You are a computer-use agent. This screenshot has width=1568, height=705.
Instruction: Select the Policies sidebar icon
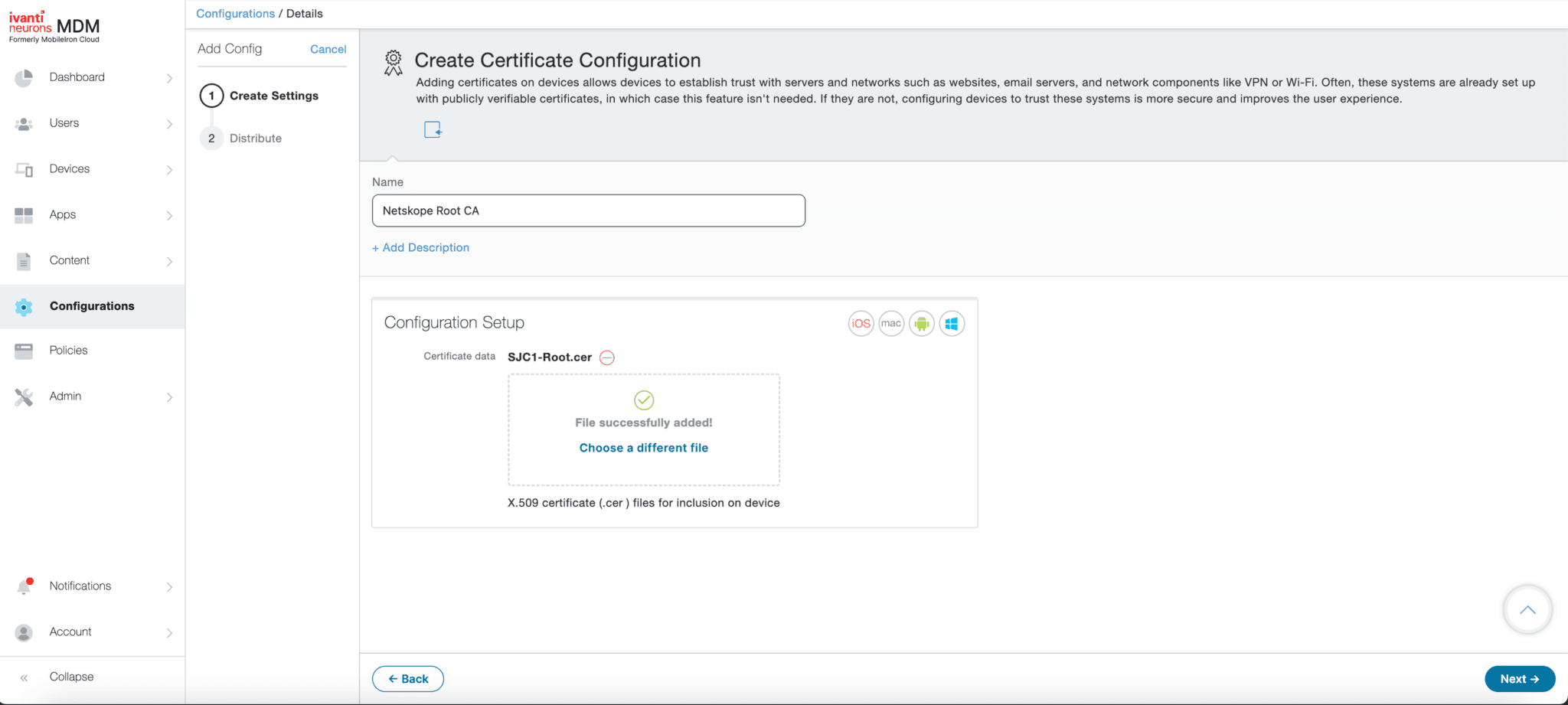[24, 351]
